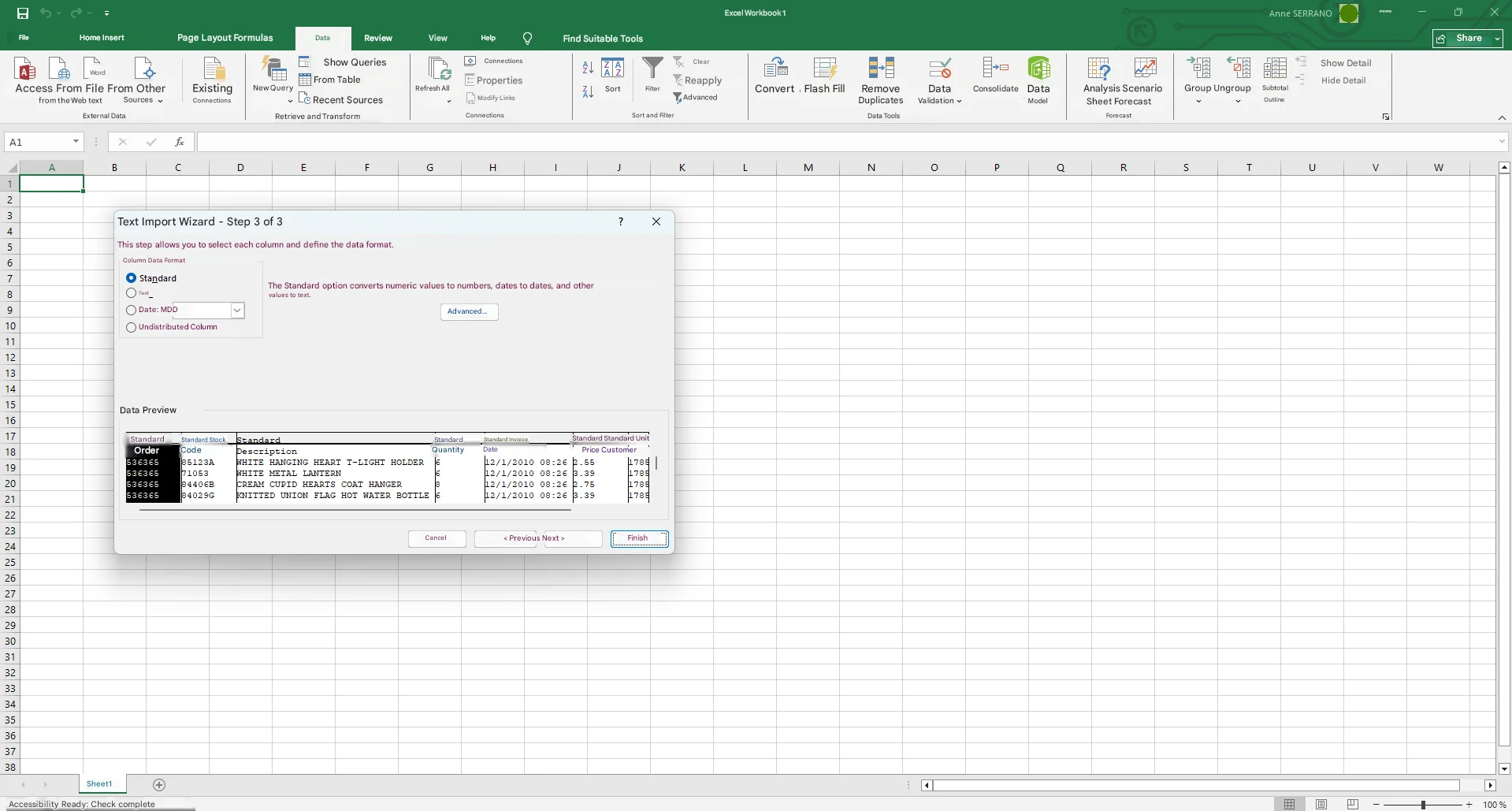Image resolution: width=1512 pixels, height=811 pixels.
Task: Expand the Other Sources dropdown
Action: (160, 101)
